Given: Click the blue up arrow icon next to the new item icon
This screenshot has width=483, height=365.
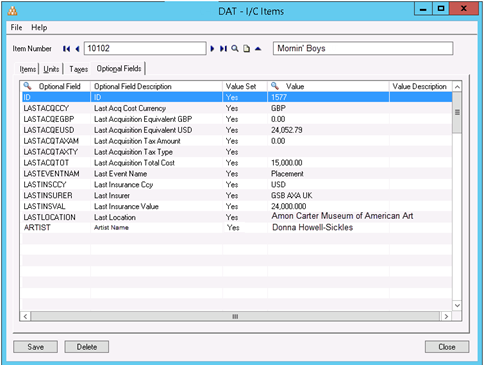Looking at the screenshot, I should (x=258, y=49).
